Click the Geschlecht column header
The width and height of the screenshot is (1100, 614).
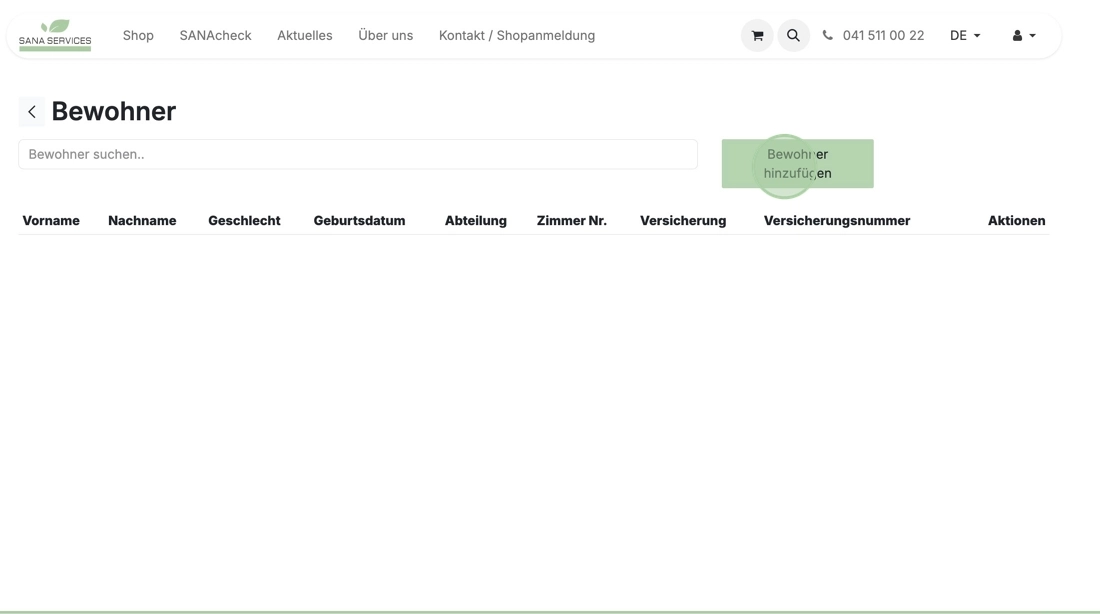(x=244, y=220)
